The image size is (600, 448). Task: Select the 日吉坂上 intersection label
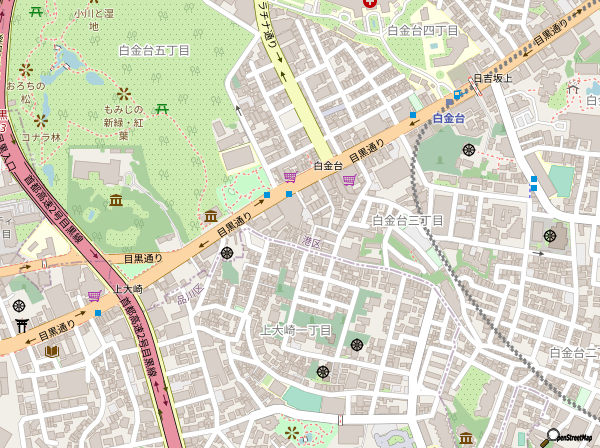pos(493,78)
